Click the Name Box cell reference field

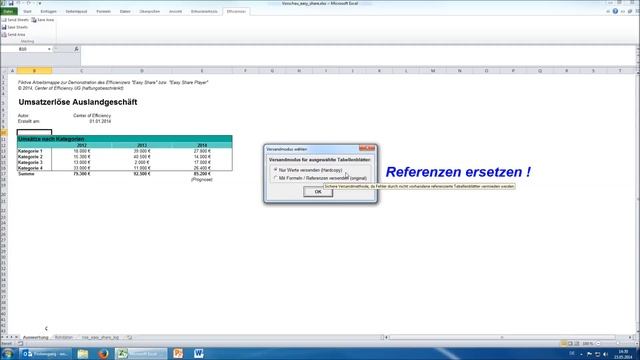(24, 49)
